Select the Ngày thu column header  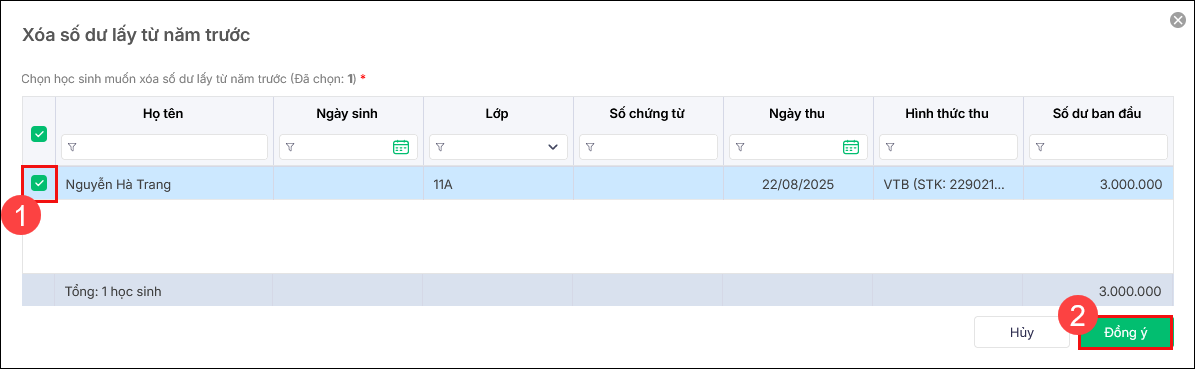pyautogui.click(x=798, y=114)
